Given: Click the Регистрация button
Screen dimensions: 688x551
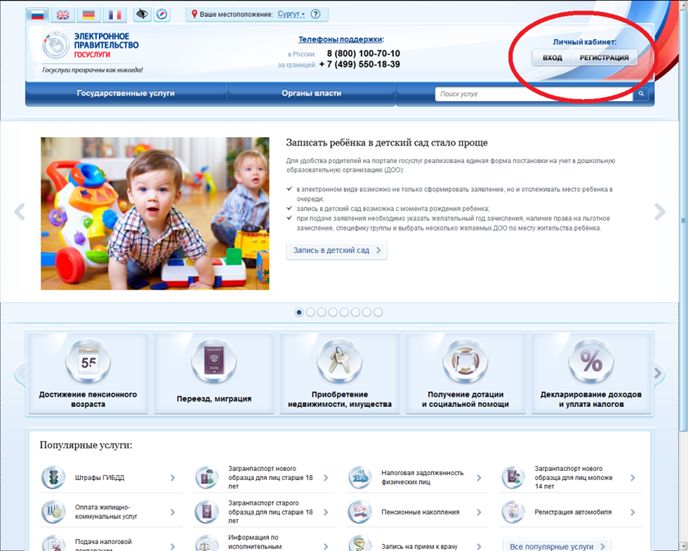Looking at the screenshot, I should click(x=604, y=58).
